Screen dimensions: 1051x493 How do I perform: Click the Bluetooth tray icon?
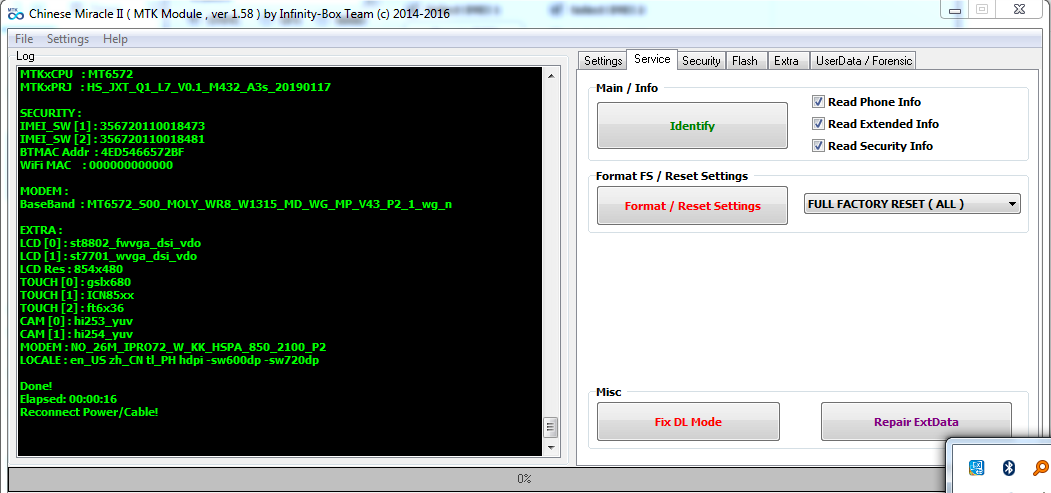click(x=1009, y=468)
